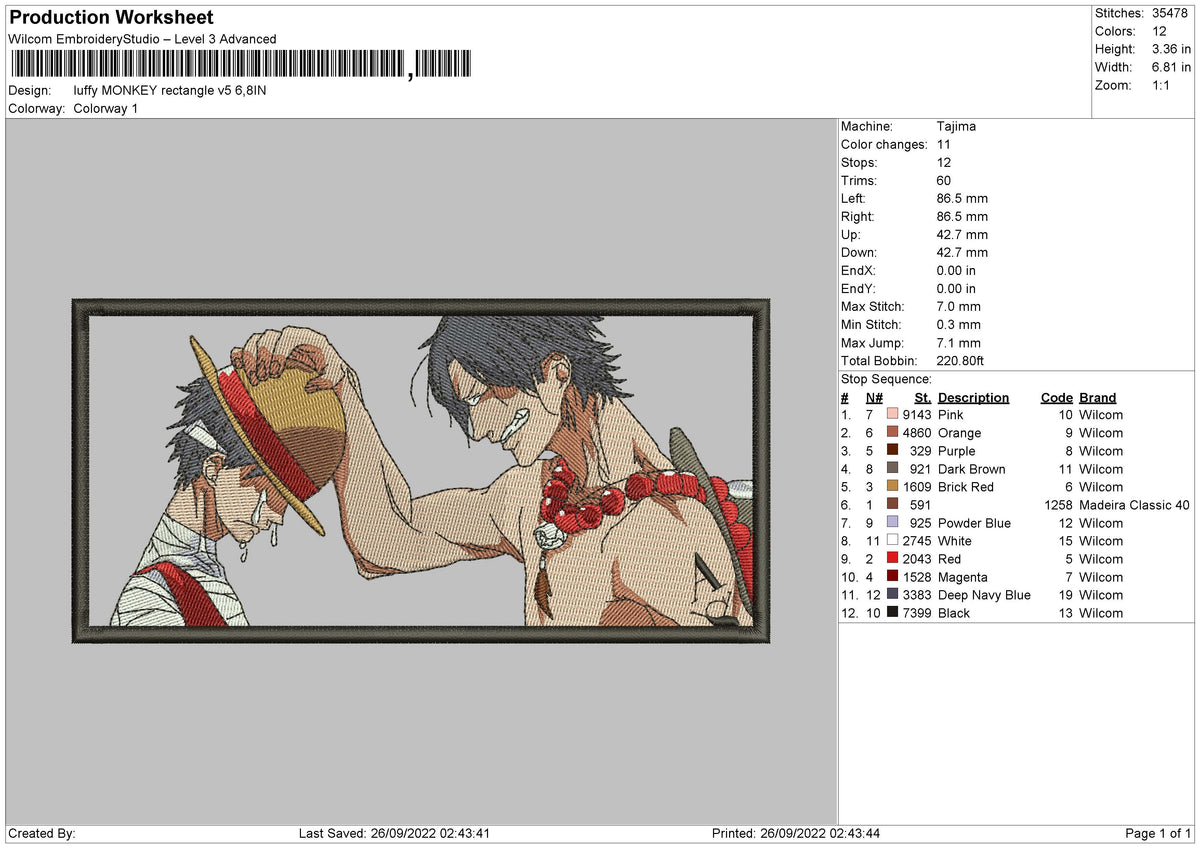Click the Dark Brown thread swatch
Image resolution: width=1200 pixels, height=848 pixels.
click(892, 469)
